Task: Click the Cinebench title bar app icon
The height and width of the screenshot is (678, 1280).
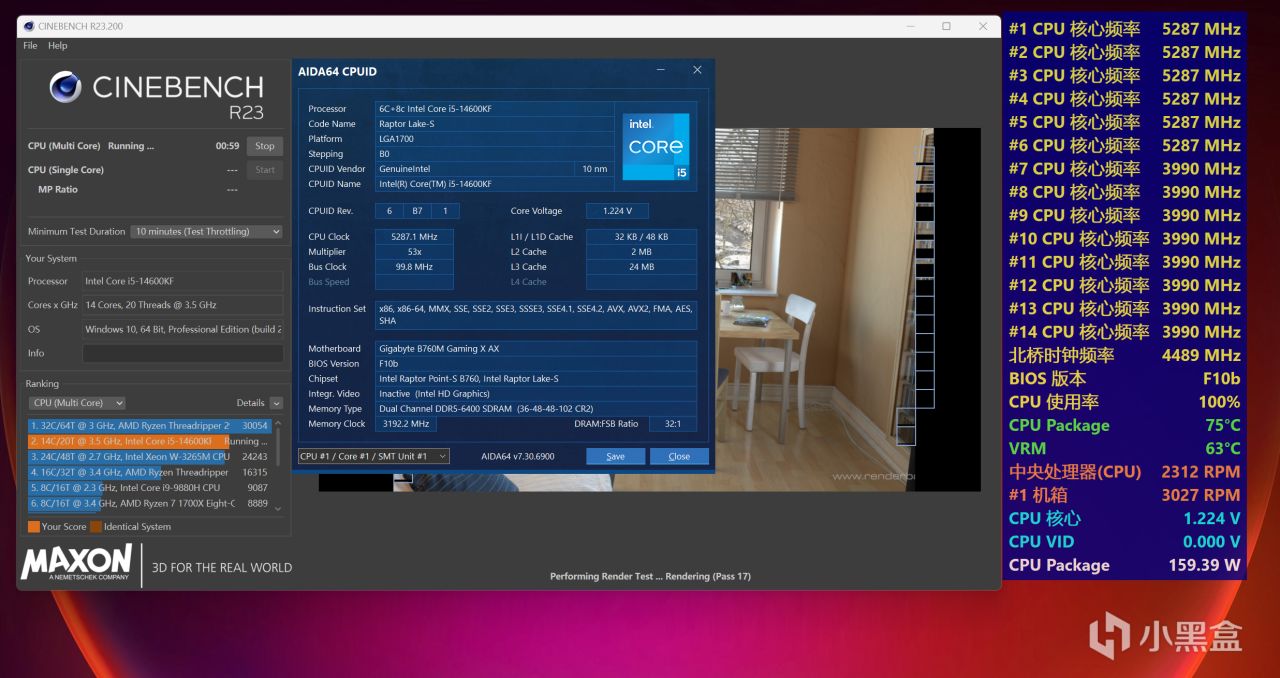Action: click(28, 26)
